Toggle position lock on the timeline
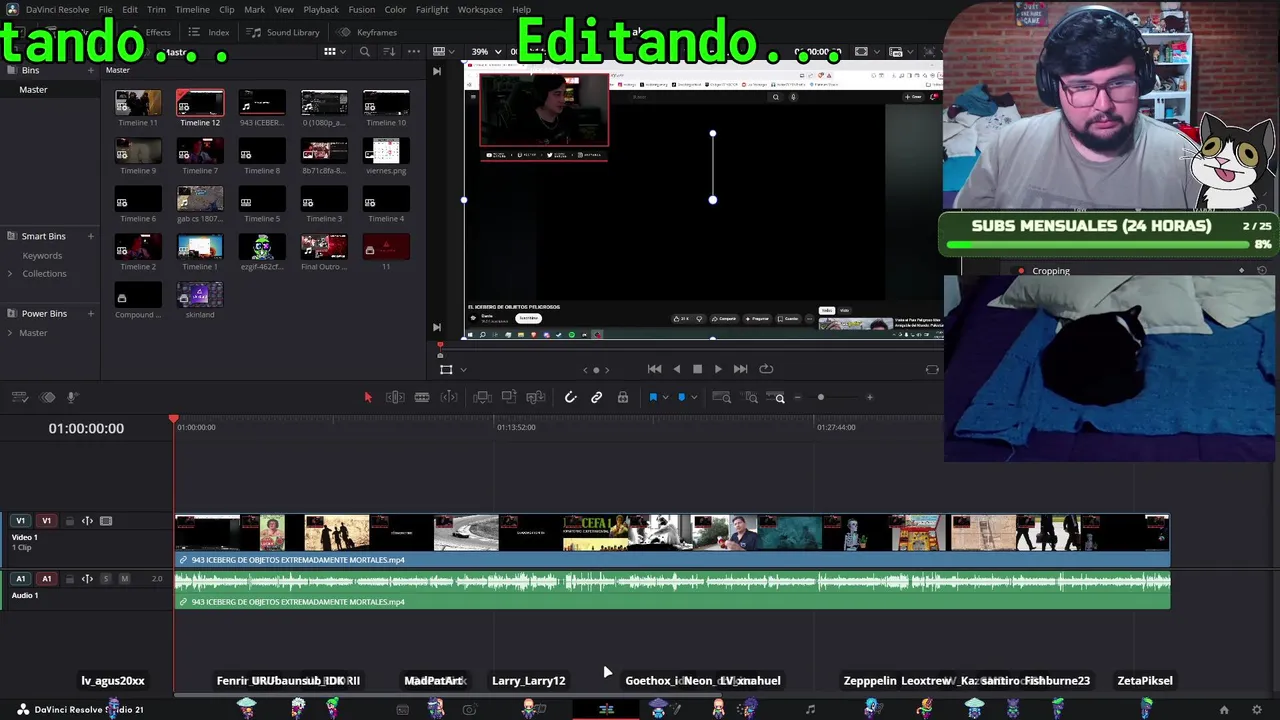 coord(623,397)
